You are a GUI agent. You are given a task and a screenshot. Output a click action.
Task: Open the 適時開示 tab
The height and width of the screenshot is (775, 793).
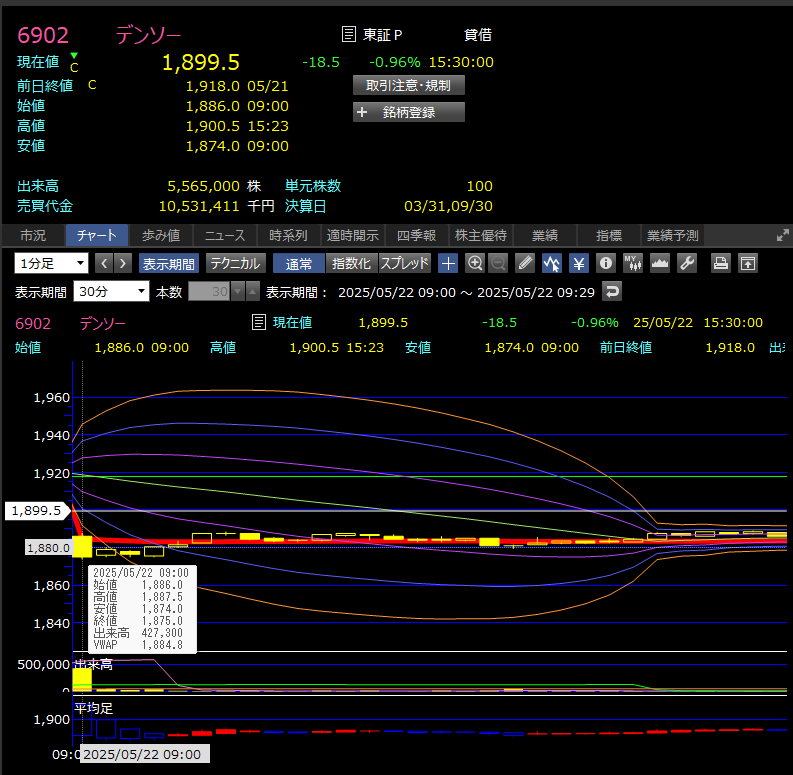[353, 235]
